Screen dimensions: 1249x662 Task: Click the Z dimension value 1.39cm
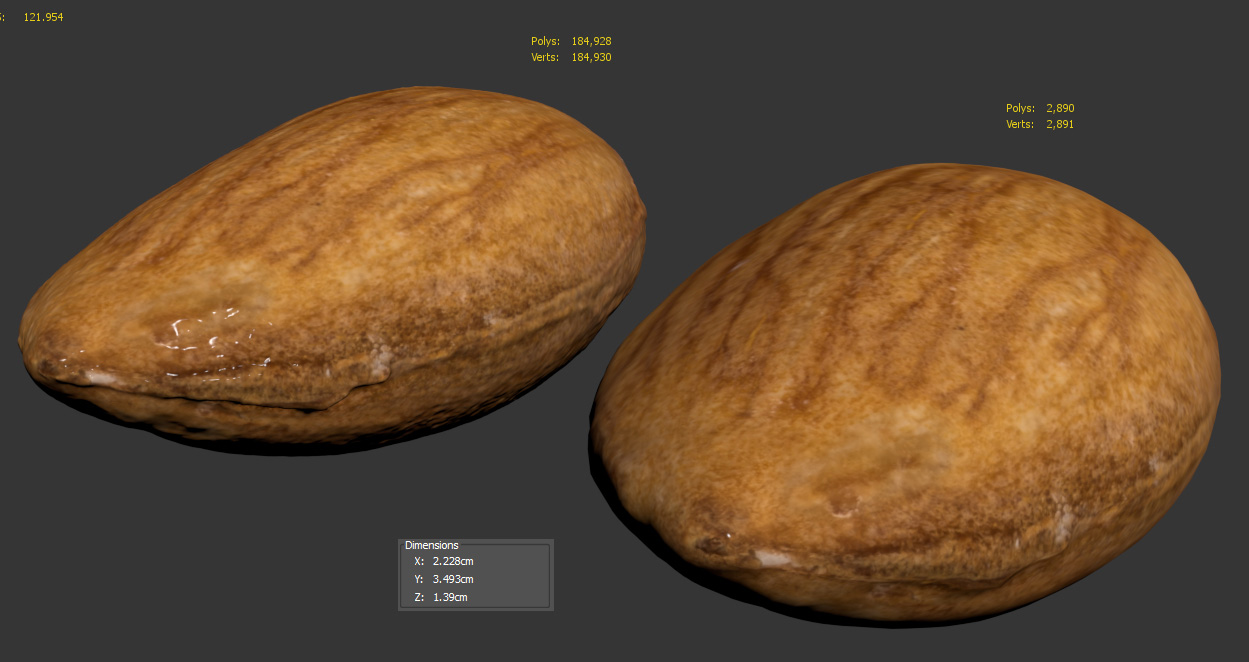(450, 598)
